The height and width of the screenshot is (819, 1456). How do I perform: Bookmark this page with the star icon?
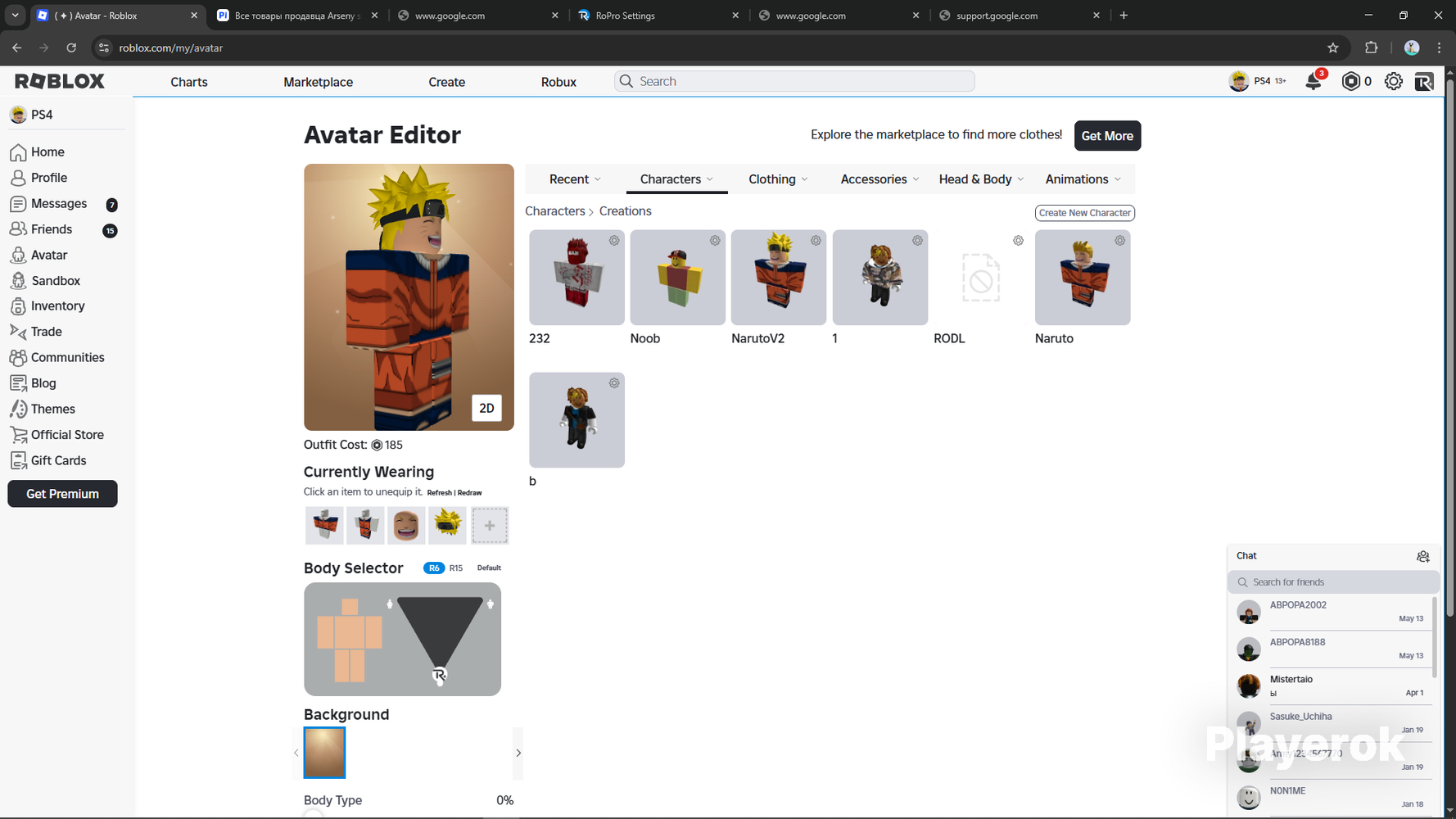point(1333,48)
